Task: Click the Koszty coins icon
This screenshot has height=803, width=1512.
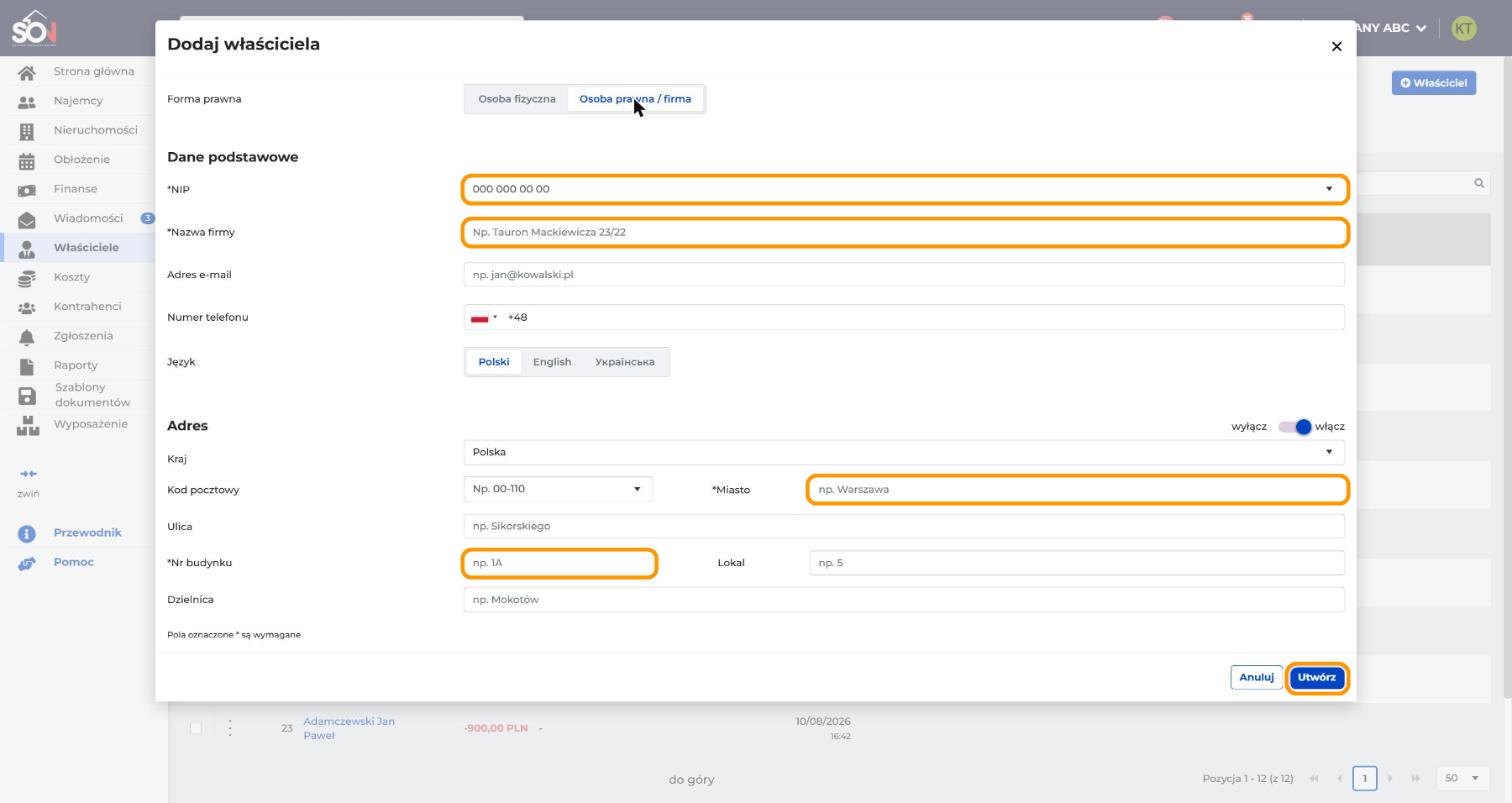Action: (27, 278)
